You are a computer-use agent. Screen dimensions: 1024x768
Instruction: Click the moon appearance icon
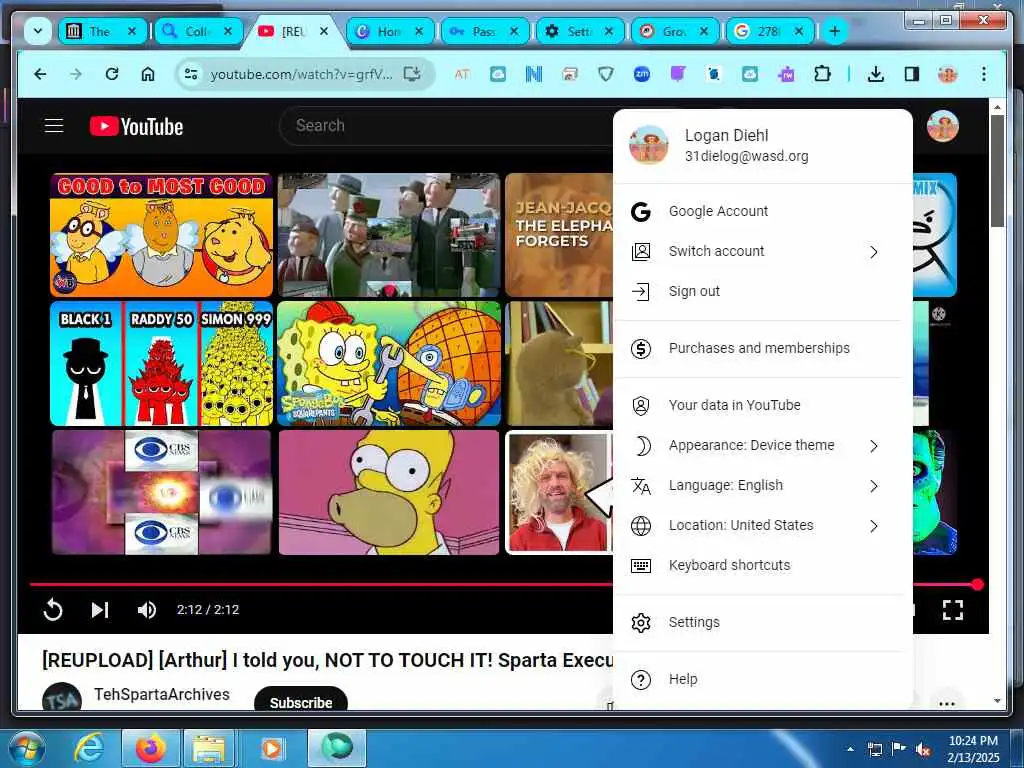[643, 445]
